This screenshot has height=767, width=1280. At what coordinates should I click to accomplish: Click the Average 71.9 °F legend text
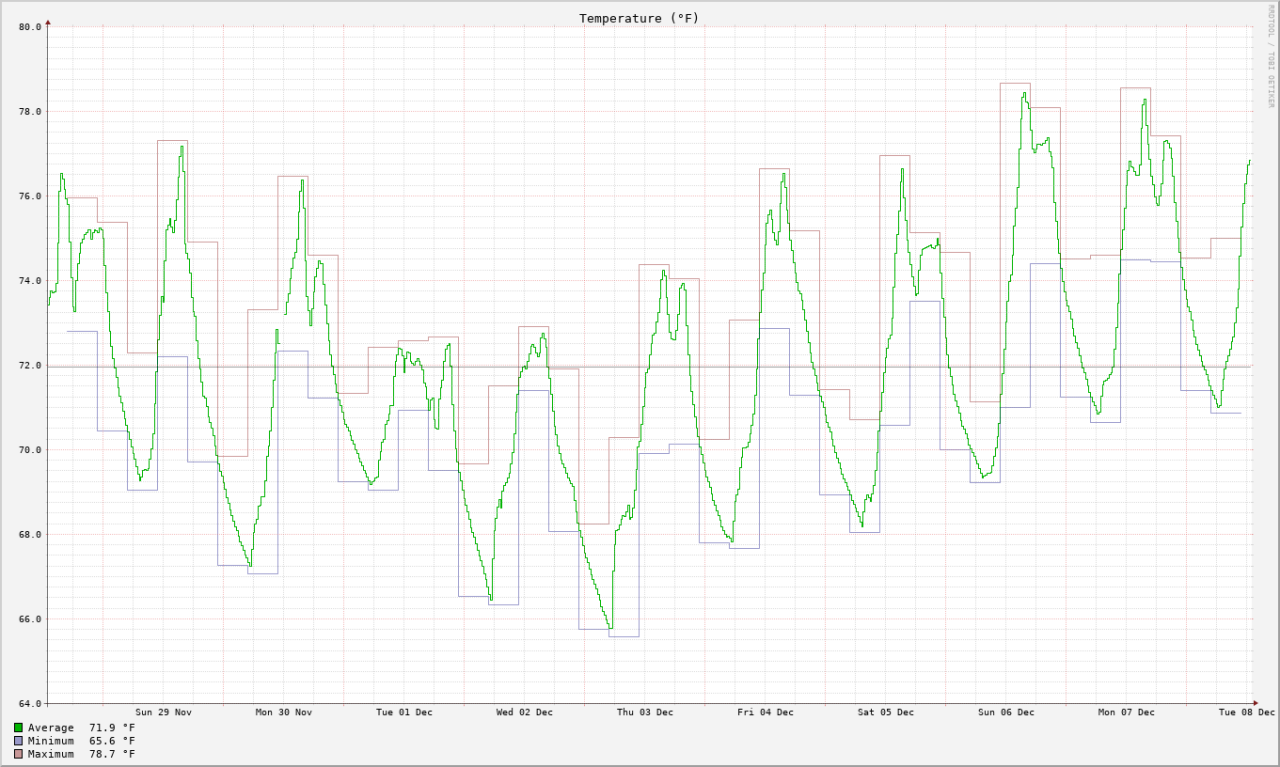click(81, 728)
